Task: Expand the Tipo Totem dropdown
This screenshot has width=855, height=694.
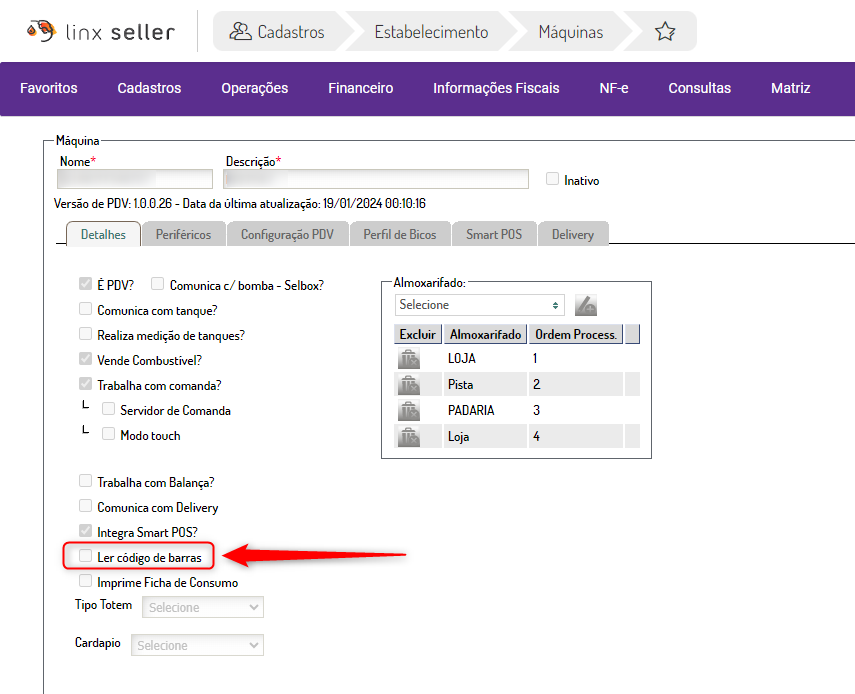Action: tap(203, 607)
